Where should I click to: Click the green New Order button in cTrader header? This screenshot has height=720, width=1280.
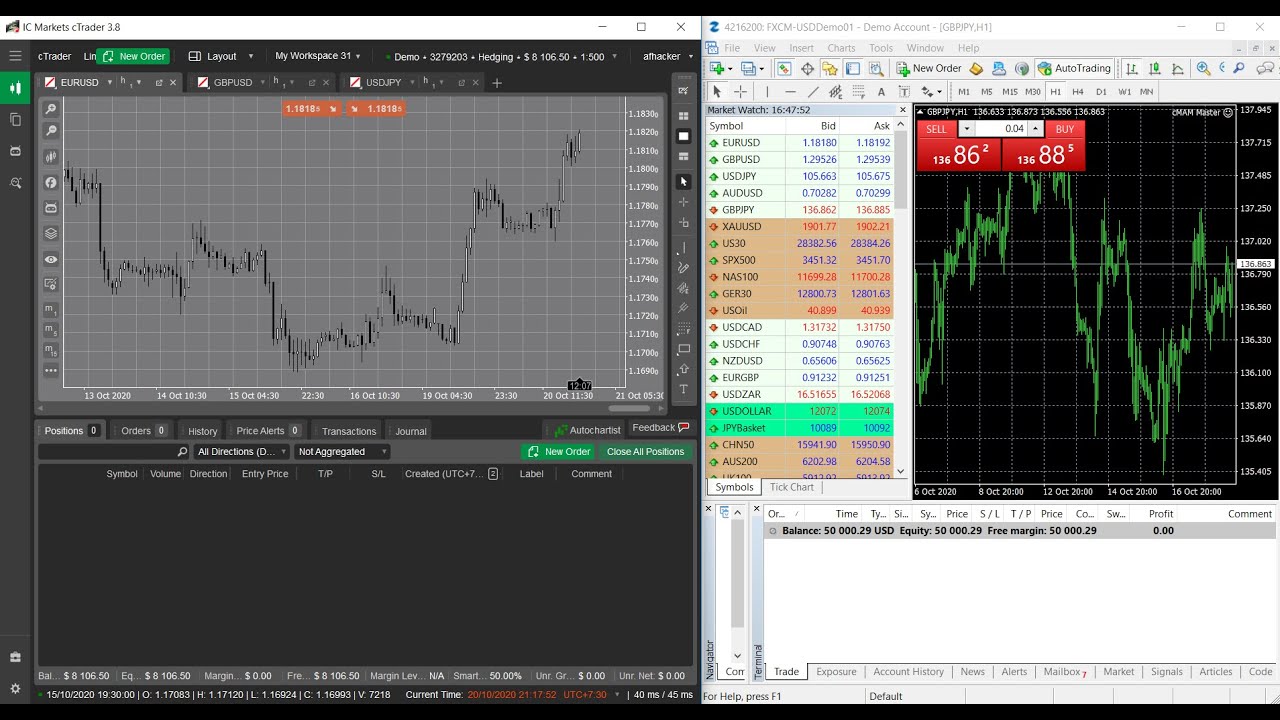133,56
